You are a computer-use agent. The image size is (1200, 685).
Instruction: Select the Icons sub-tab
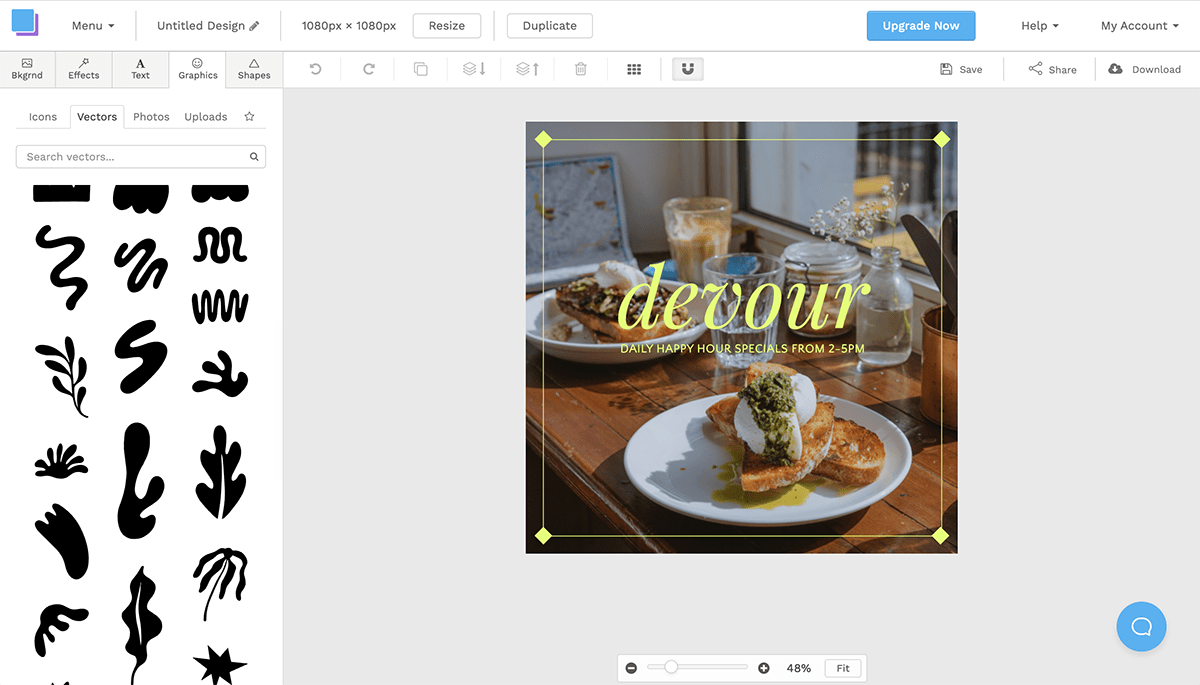(43, 117)
